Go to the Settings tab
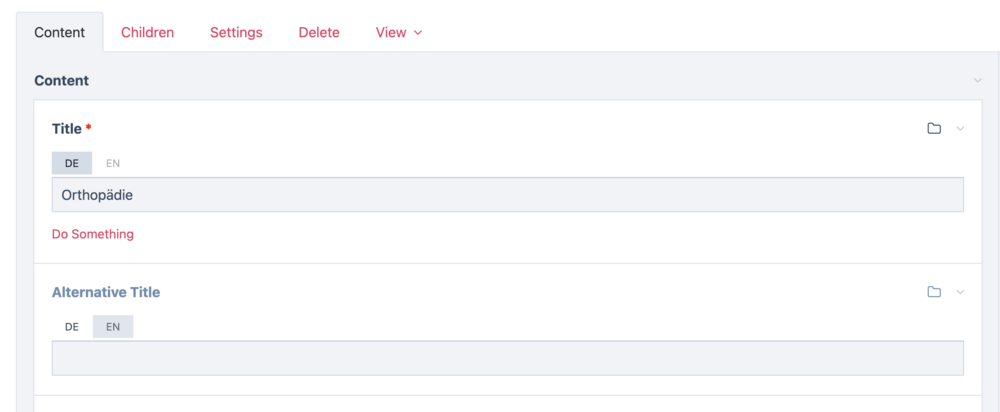This screenshot has width=1000, height=412. [236, 33]
